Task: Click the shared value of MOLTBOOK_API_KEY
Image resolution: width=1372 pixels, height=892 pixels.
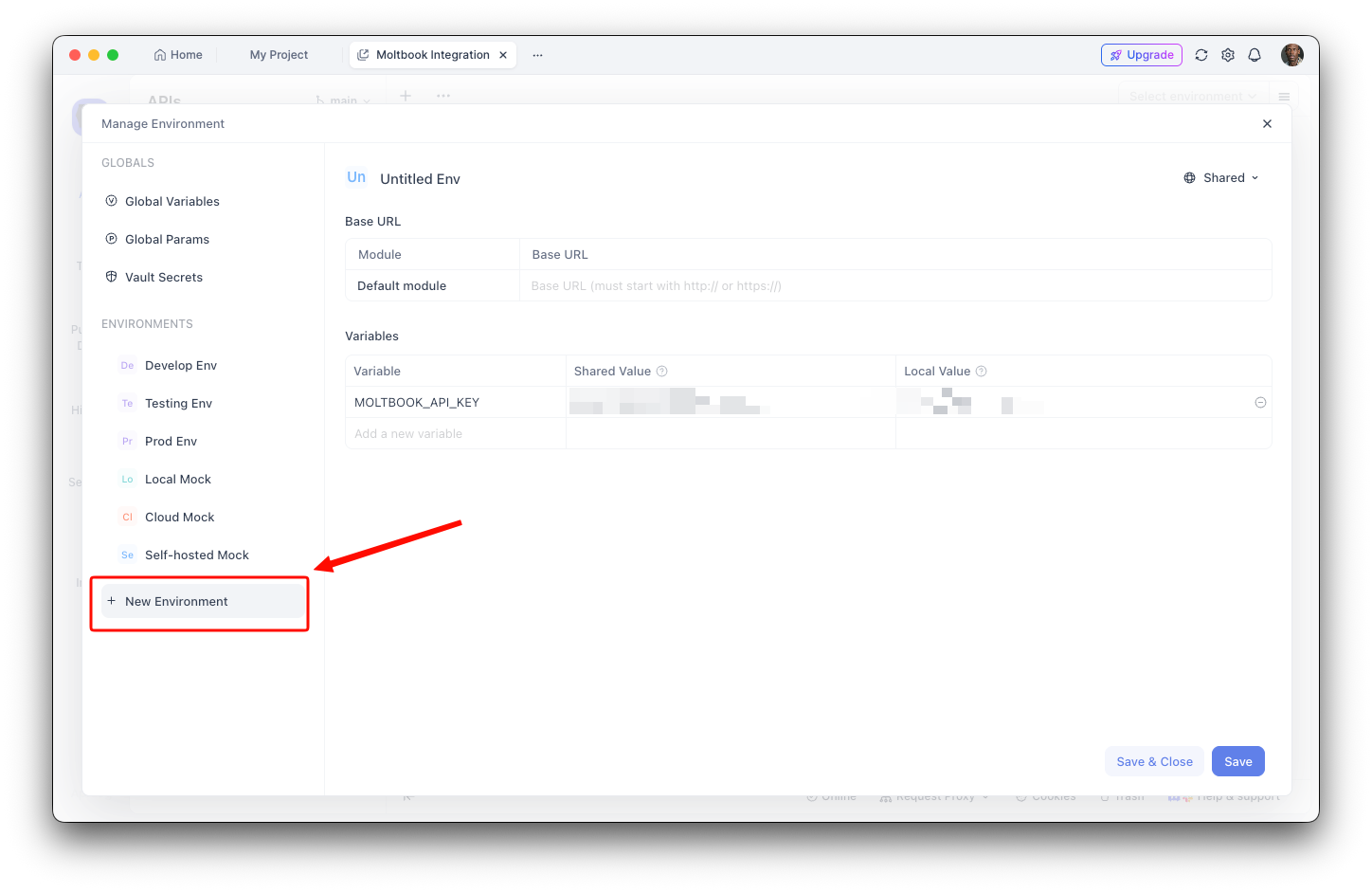Action: [731, 402]
